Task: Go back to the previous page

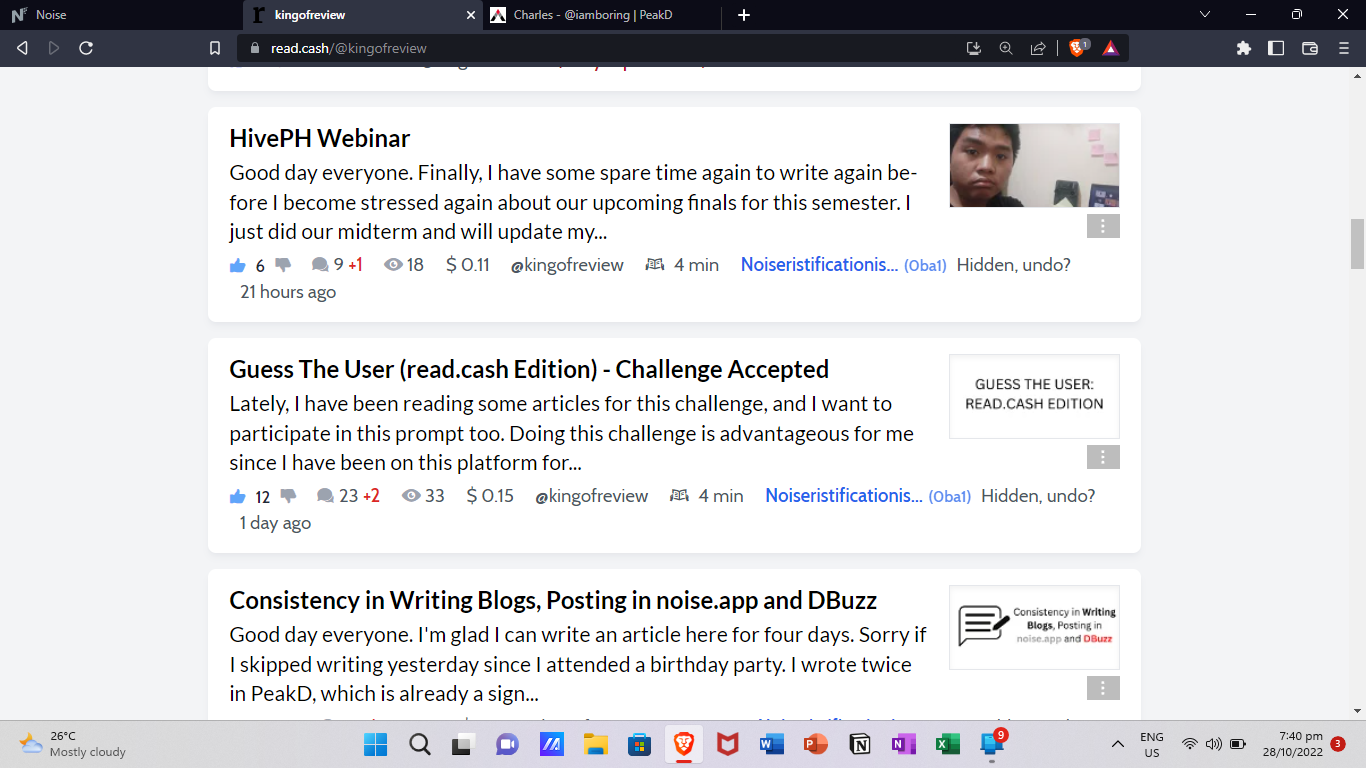Action: point(22,48)
